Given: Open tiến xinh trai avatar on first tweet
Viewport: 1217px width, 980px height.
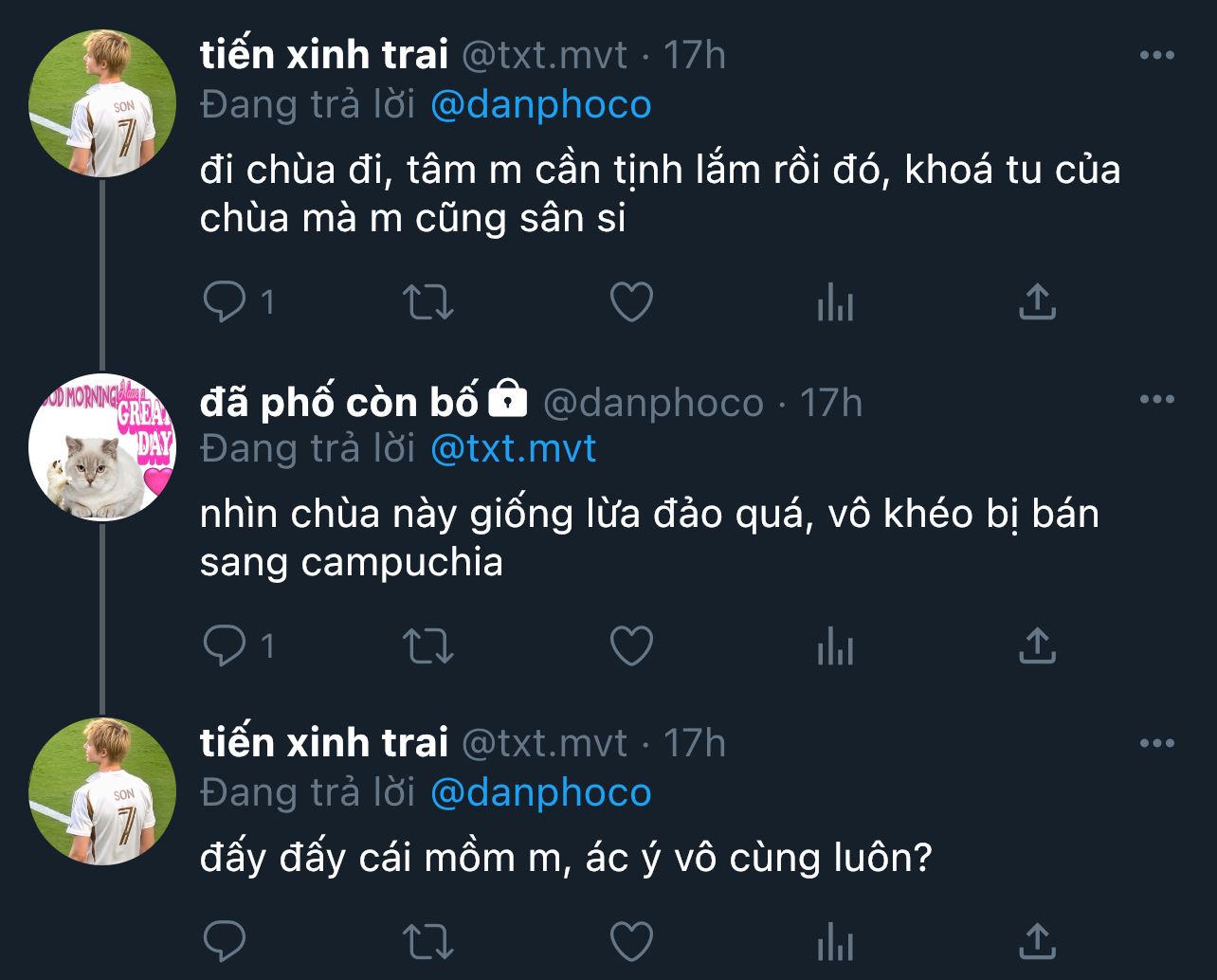Looking at the screenshot, I should (x=102, y=103).
